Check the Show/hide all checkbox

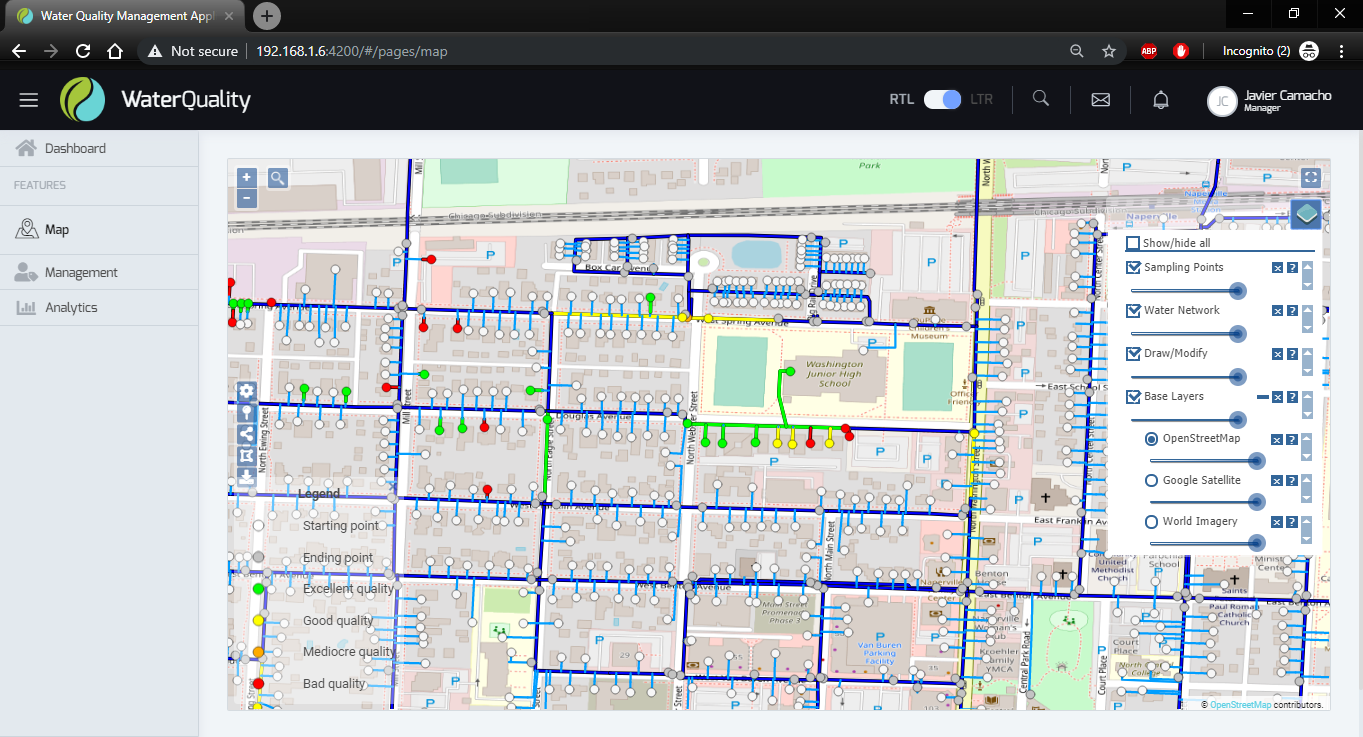point(1133,243)
